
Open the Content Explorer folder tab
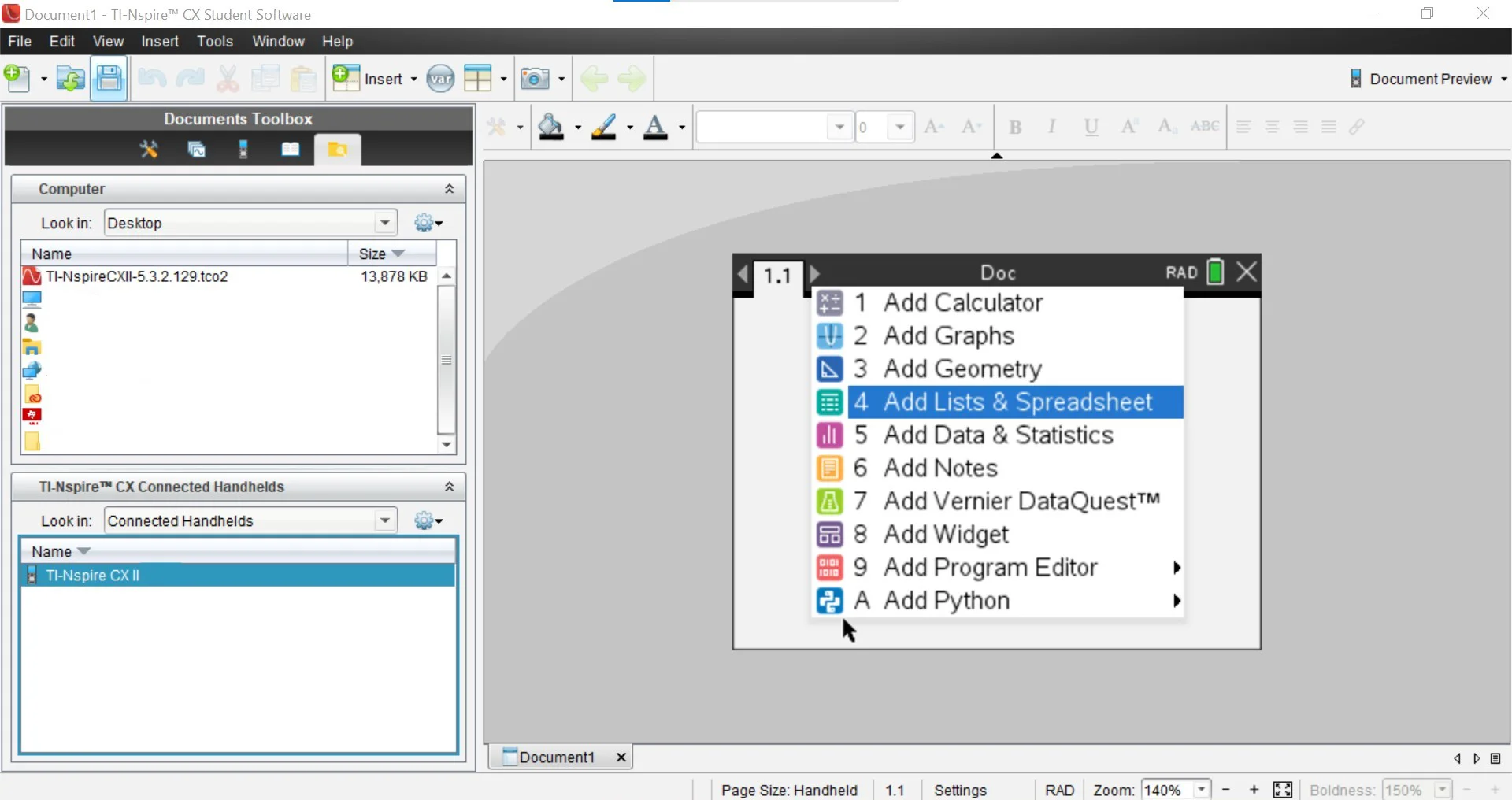tap(337, 150)
